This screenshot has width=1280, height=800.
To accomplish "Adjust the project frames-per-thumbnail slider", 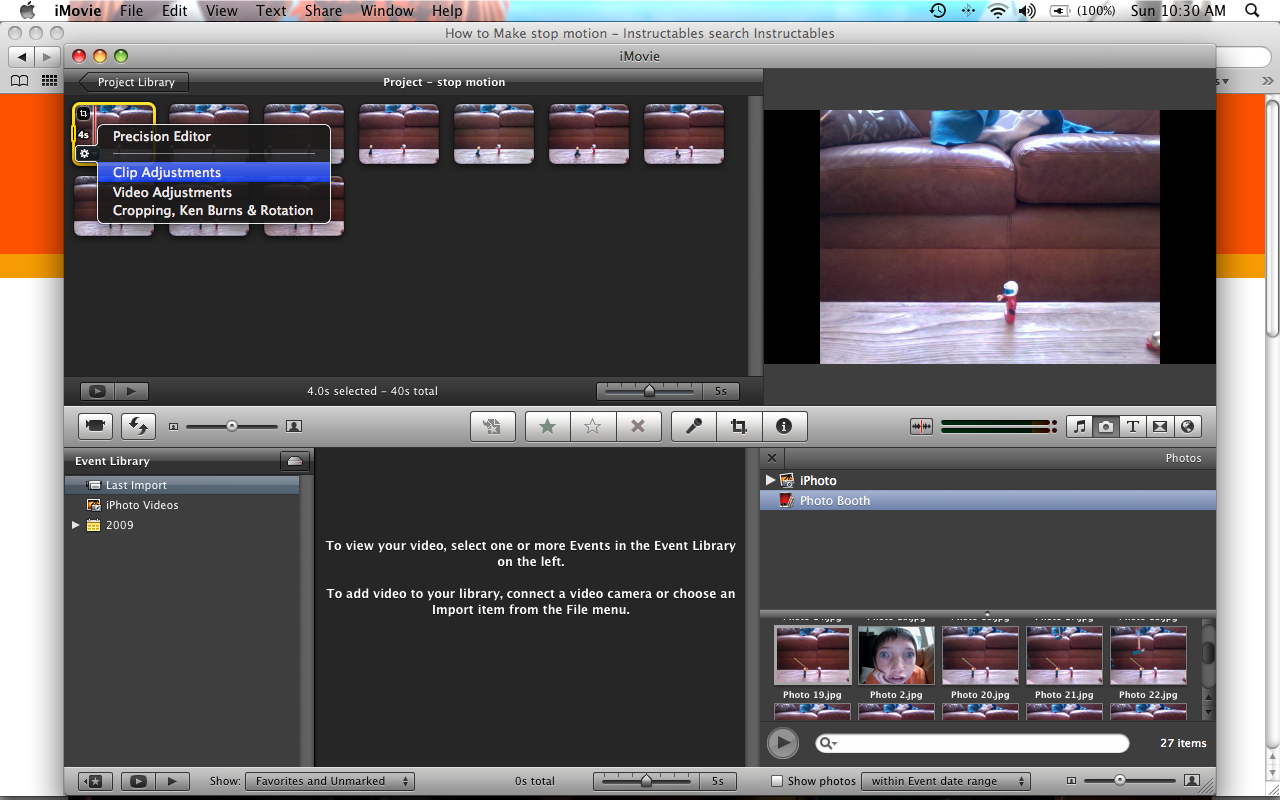I will pyautogui.click(x=649, y=391).
